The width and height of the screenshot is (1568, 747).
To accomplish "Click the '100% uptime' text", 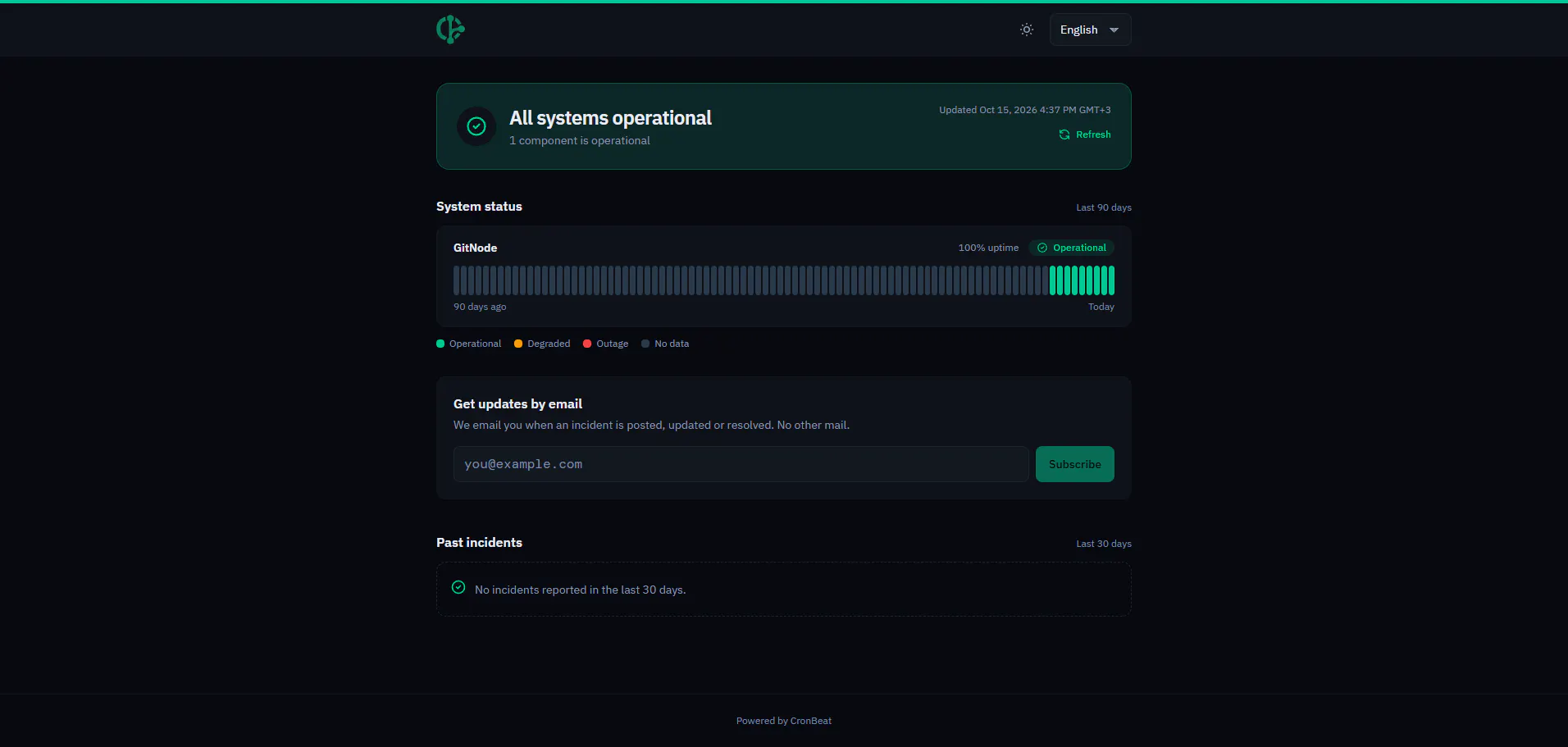I will 988,248.
